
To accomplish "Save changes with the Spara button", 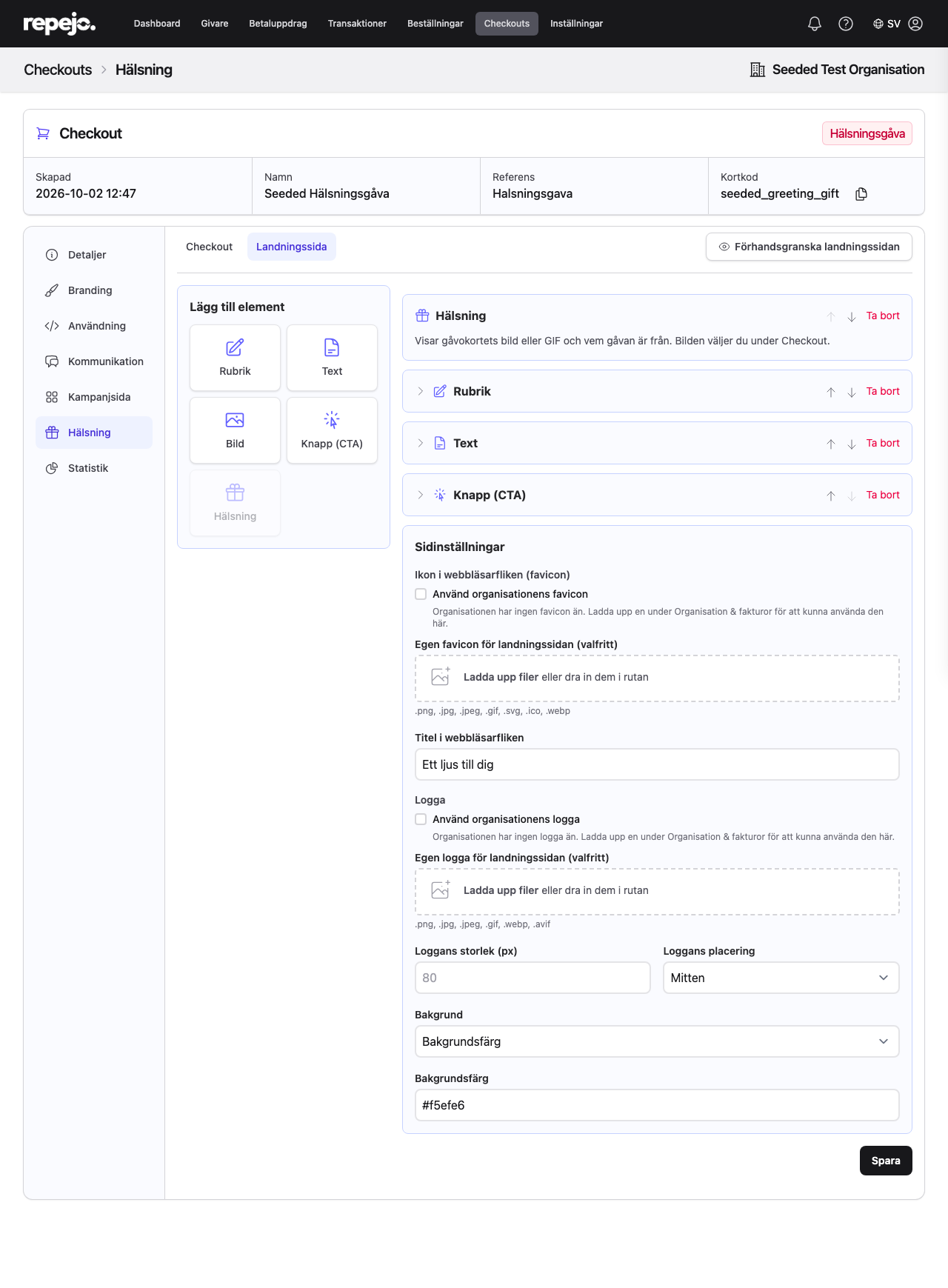I will (x=886, y=1161).
